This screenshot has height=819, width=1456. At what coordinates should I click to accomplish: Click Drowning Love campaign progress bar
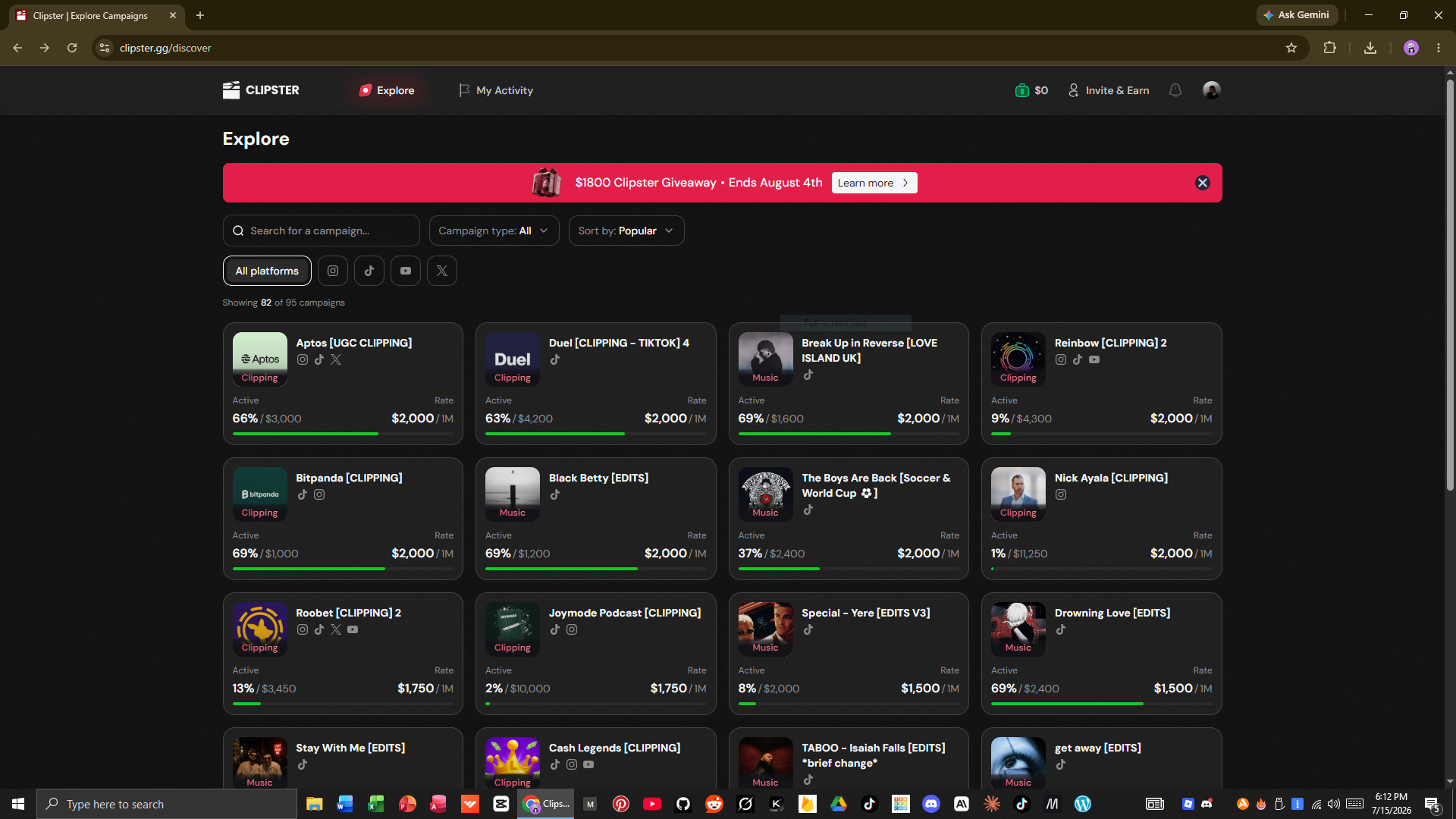[1101, 704]
